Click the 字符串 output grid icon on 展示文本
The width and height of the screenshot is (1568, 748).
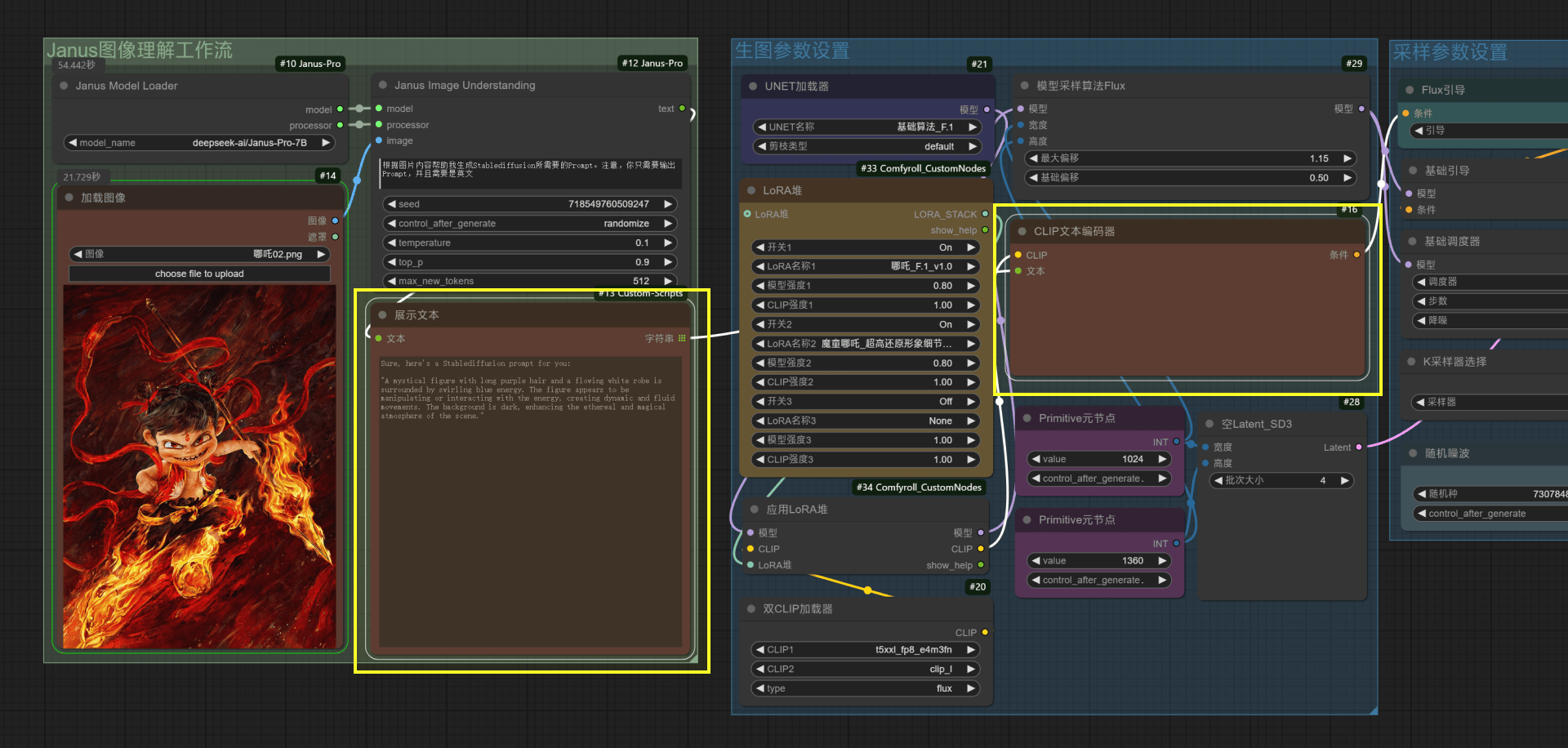coord(682,338)
